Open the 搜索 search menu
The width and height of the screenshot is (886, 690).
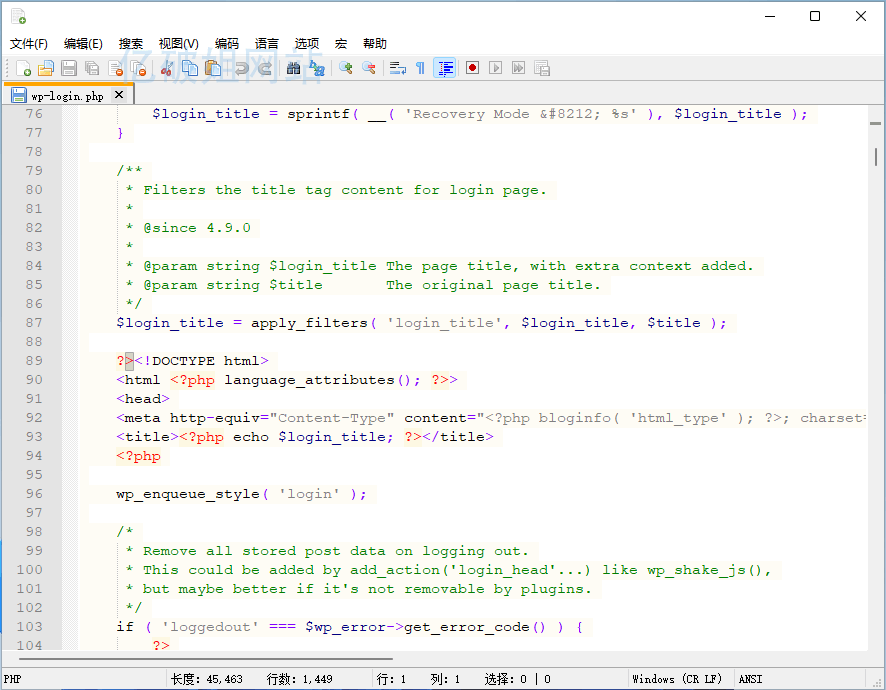click(131, 44)
